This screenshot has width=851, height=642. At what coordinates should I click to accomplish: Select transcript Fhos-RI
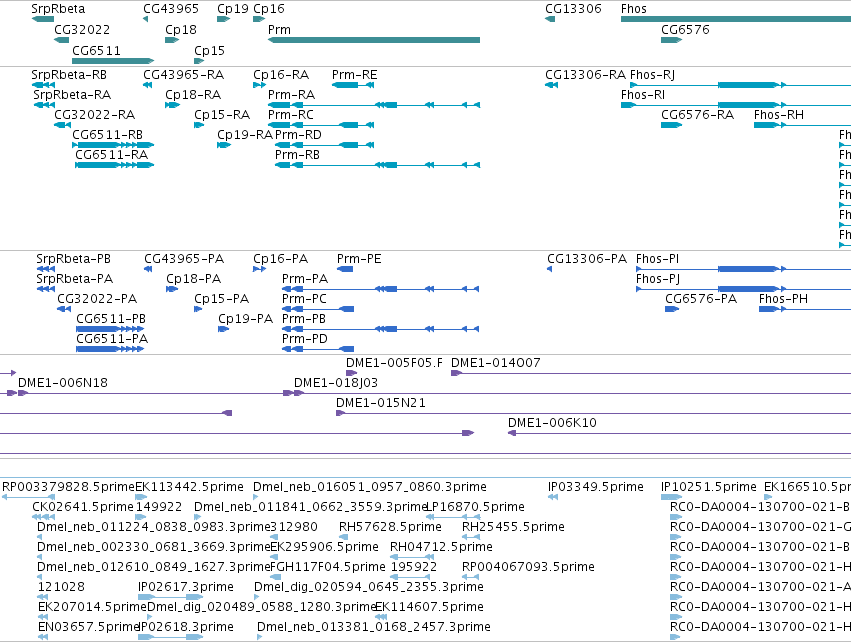point(643,95)
